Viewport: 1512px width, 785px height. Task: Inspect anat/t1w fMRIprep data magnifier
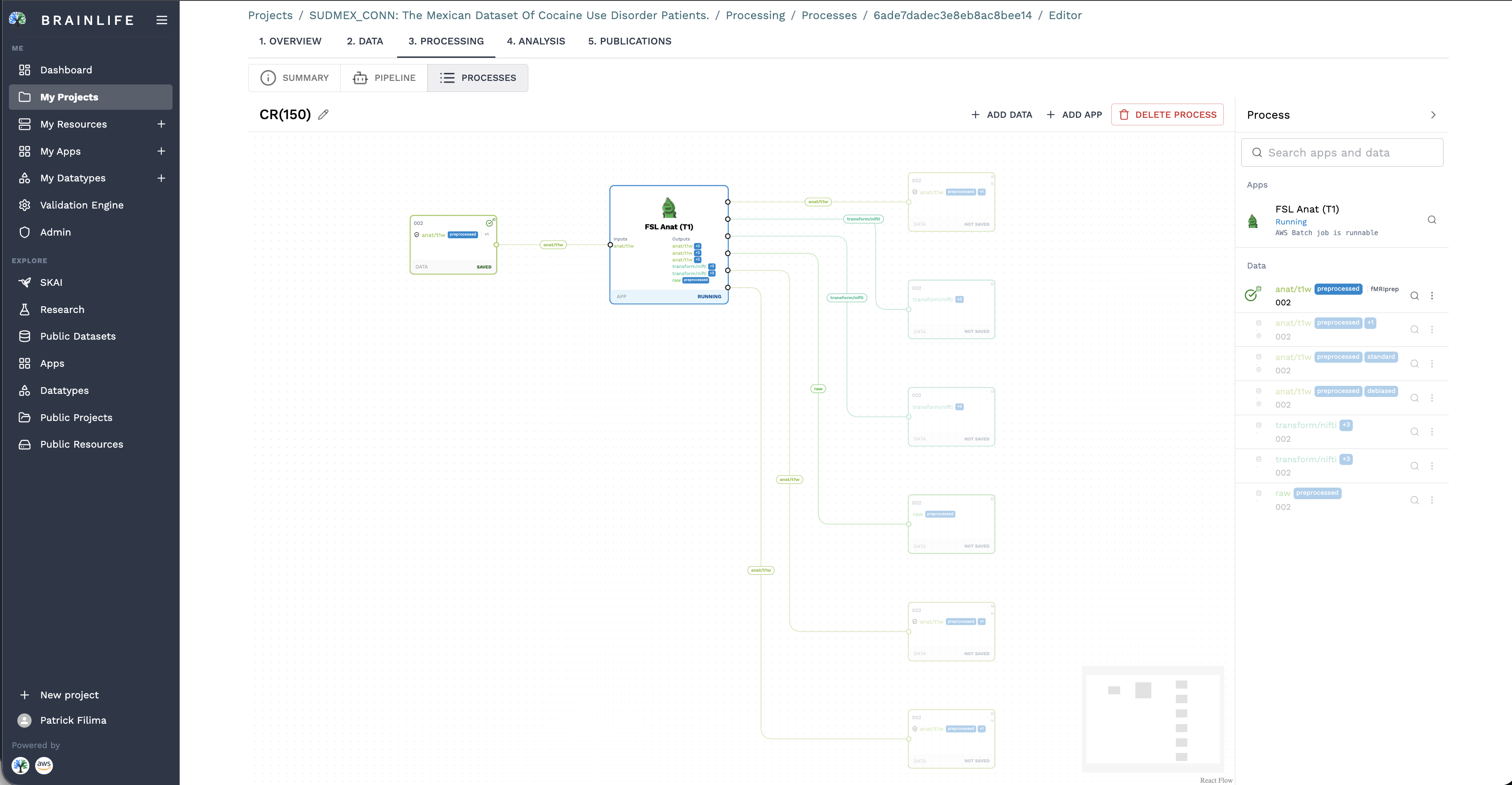point(1415,296)
